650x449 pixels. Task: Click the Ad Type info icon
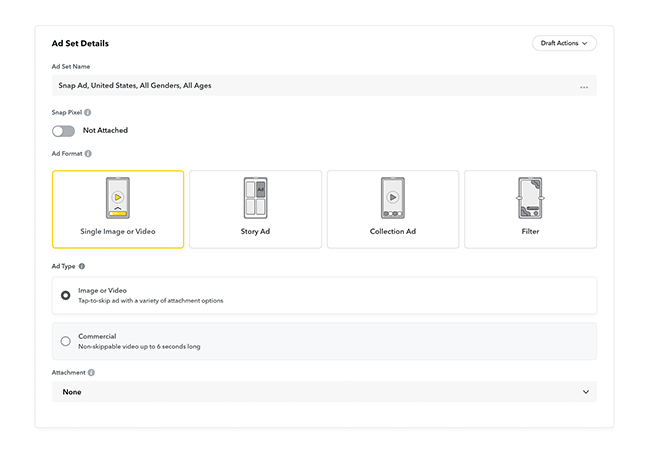[x=82, y=266]
